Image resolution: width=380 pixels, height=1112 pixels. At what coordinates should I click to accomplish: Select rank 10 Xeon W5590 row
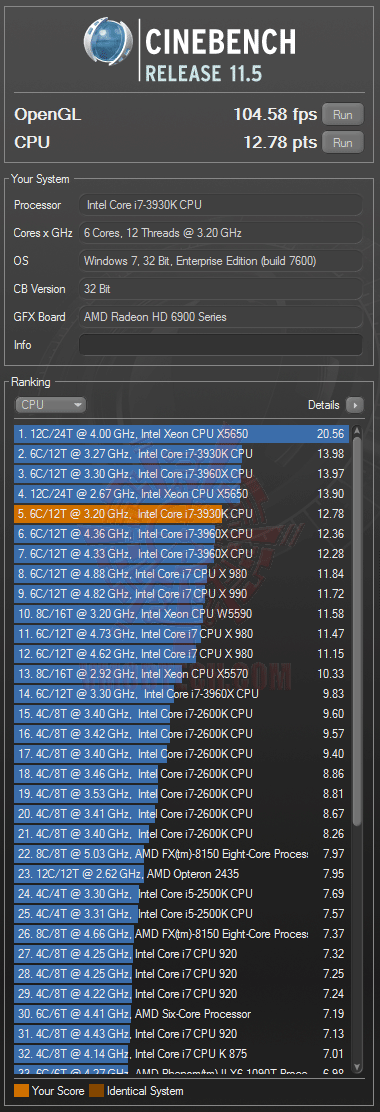click(x=181, y=613)
